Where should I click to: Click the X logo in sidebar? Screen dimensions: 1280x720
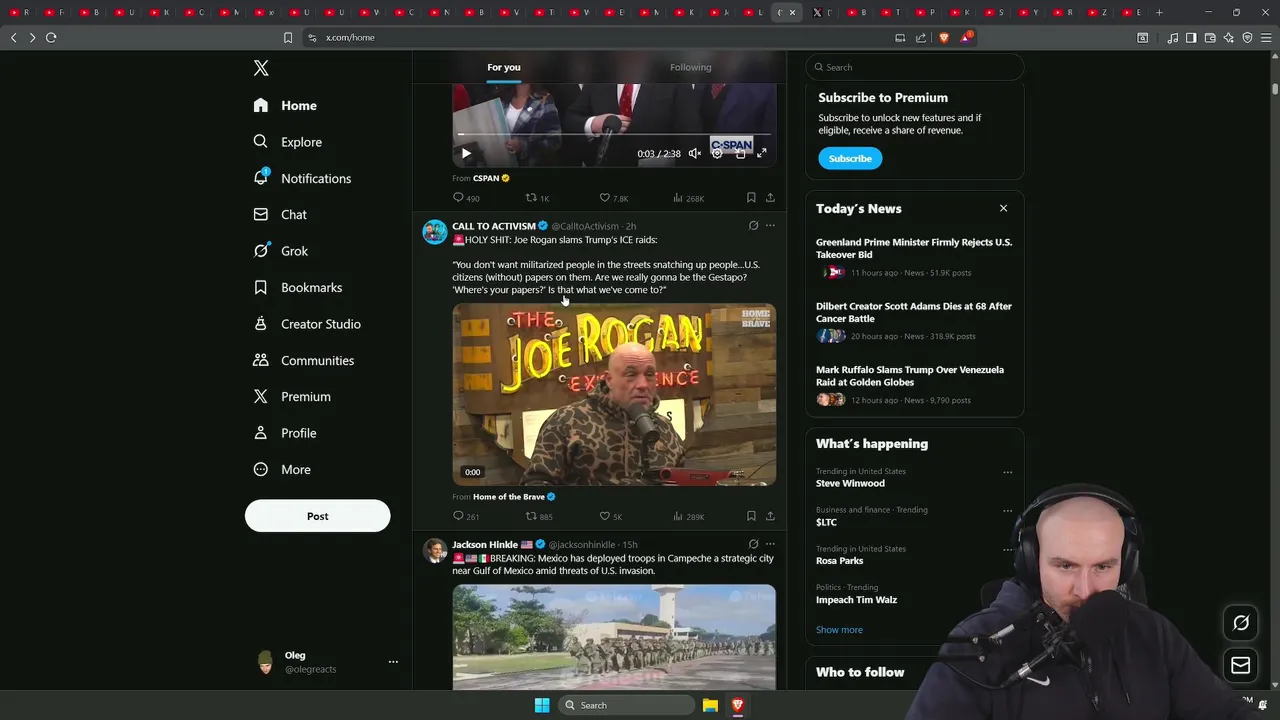pyautogui.click(x=261, y=68)
